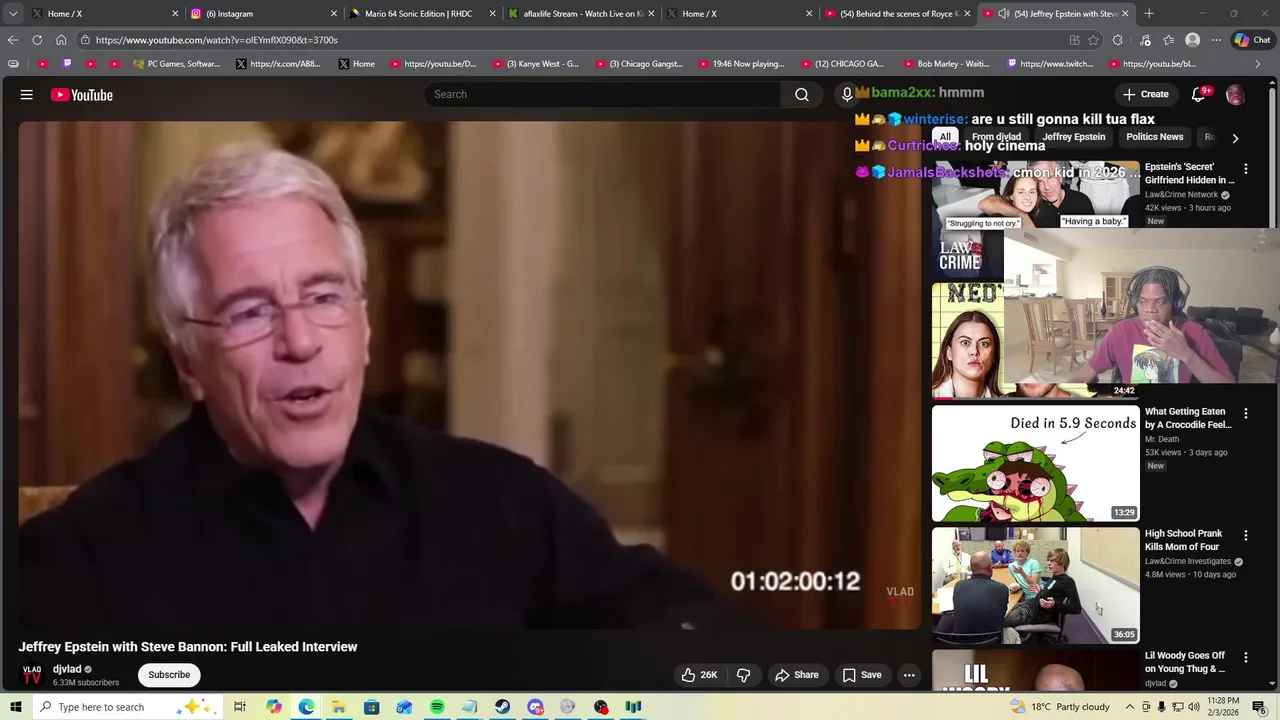Viewport: 1280px width, 720px height.
Task: Open the browser profile icon
Action: point(1192,40)
